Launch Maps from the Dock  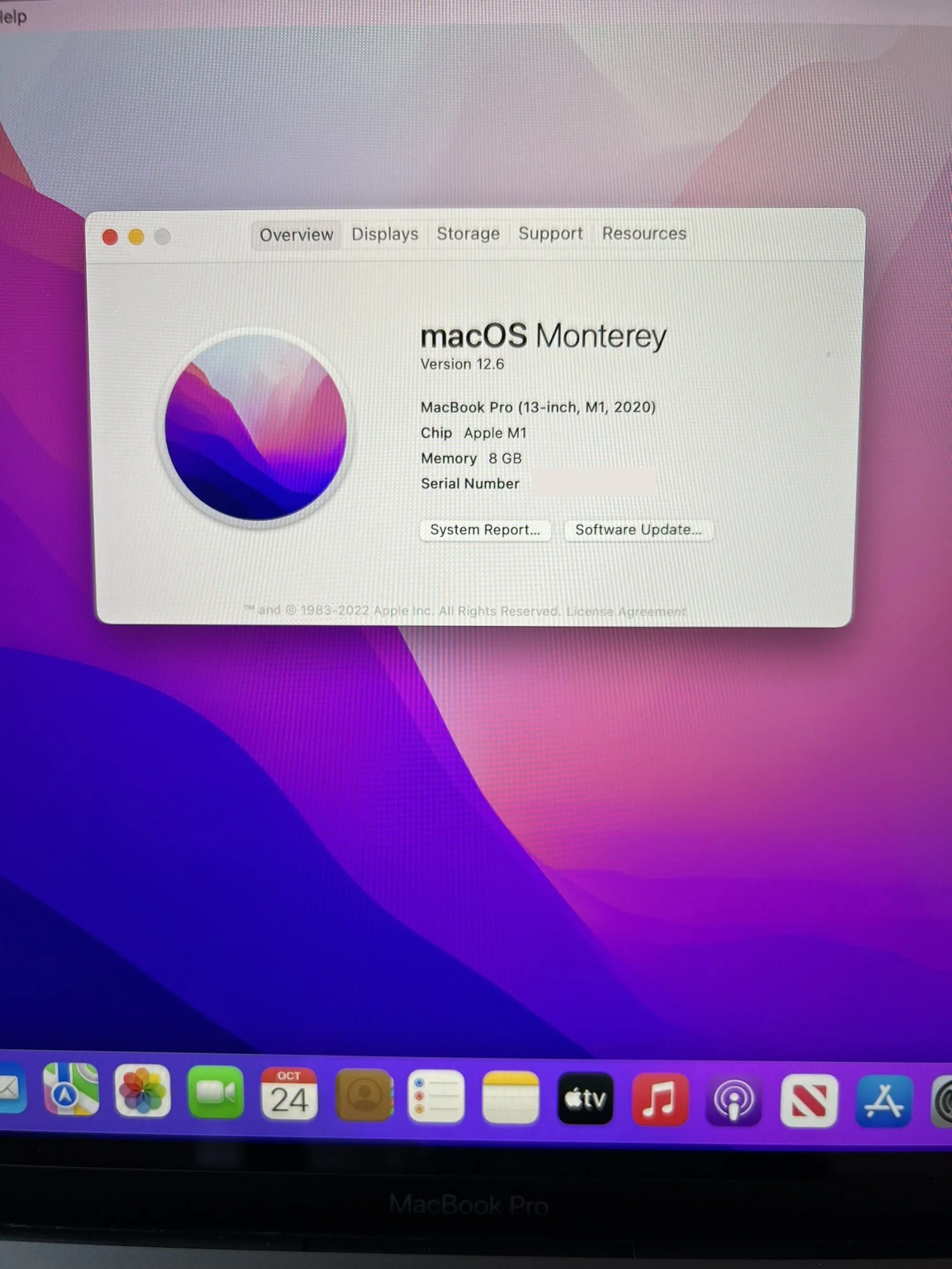coord(71,1089)
